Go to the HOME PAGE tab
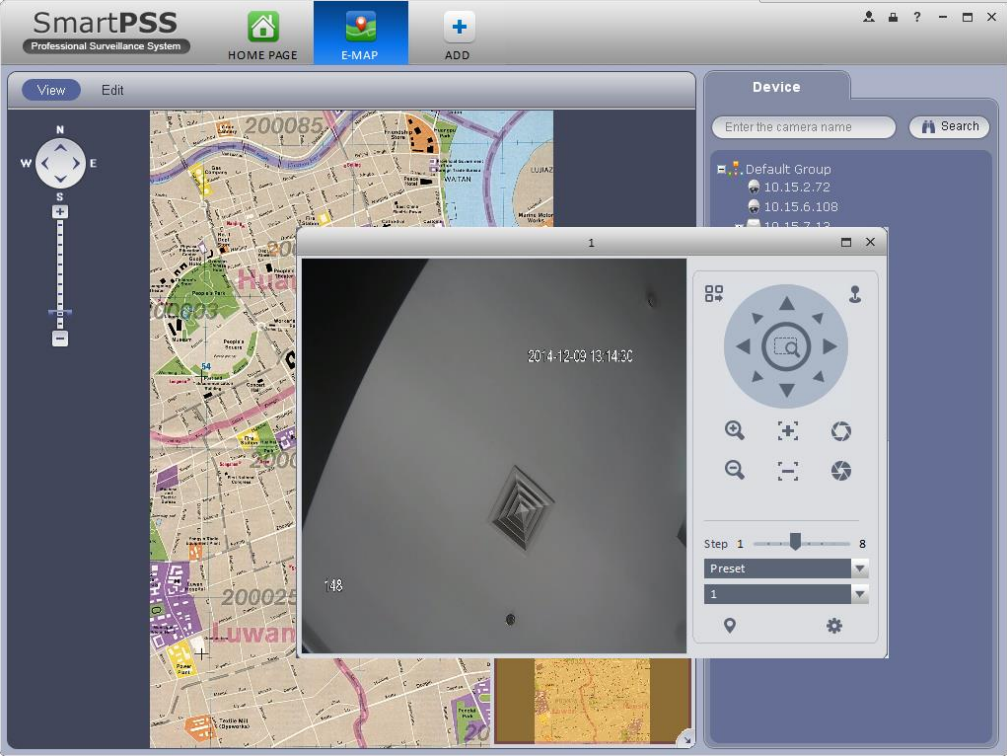 (x=263, y=35)
